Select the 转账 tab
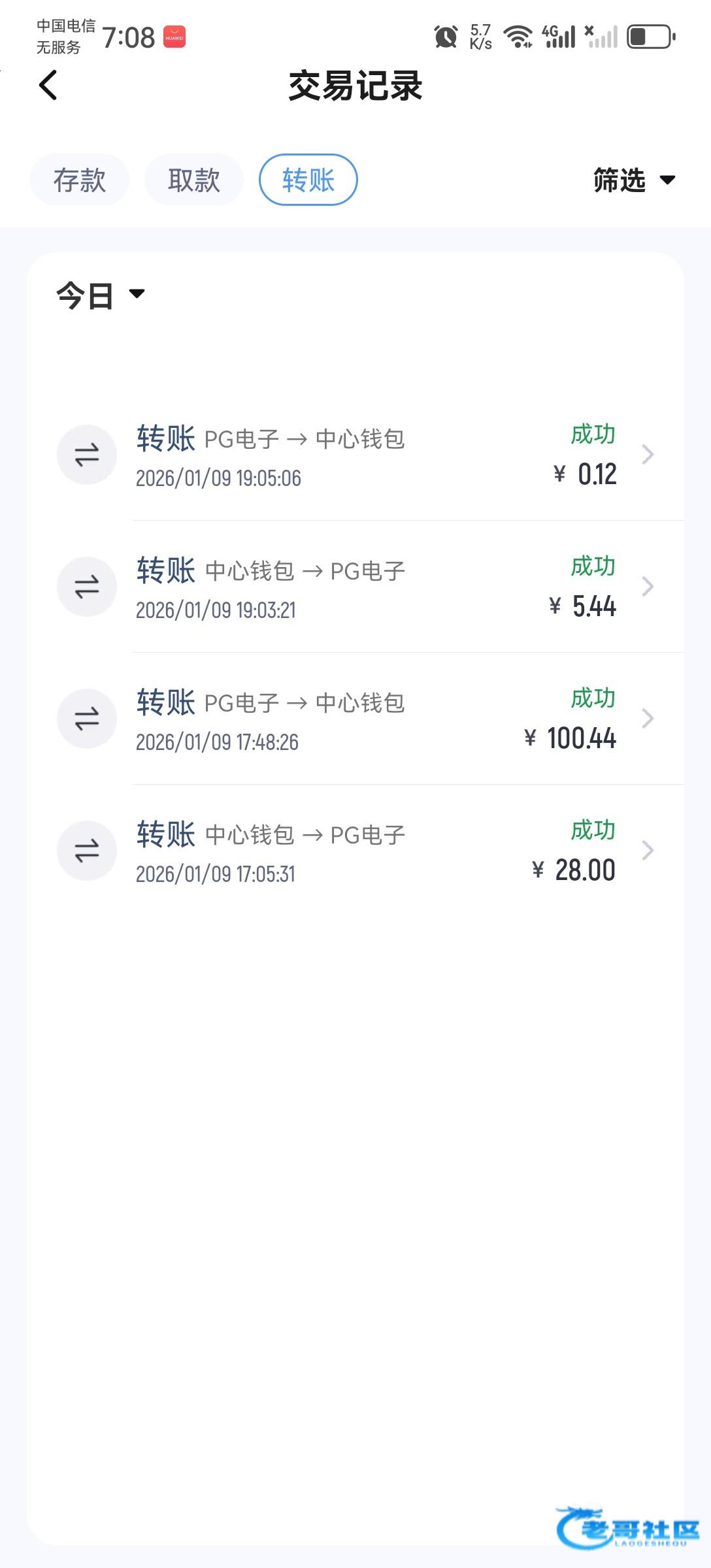Image resolution: width=711 pixels, height=1568 pixels. pyautogui.click(x=308, y=180)
